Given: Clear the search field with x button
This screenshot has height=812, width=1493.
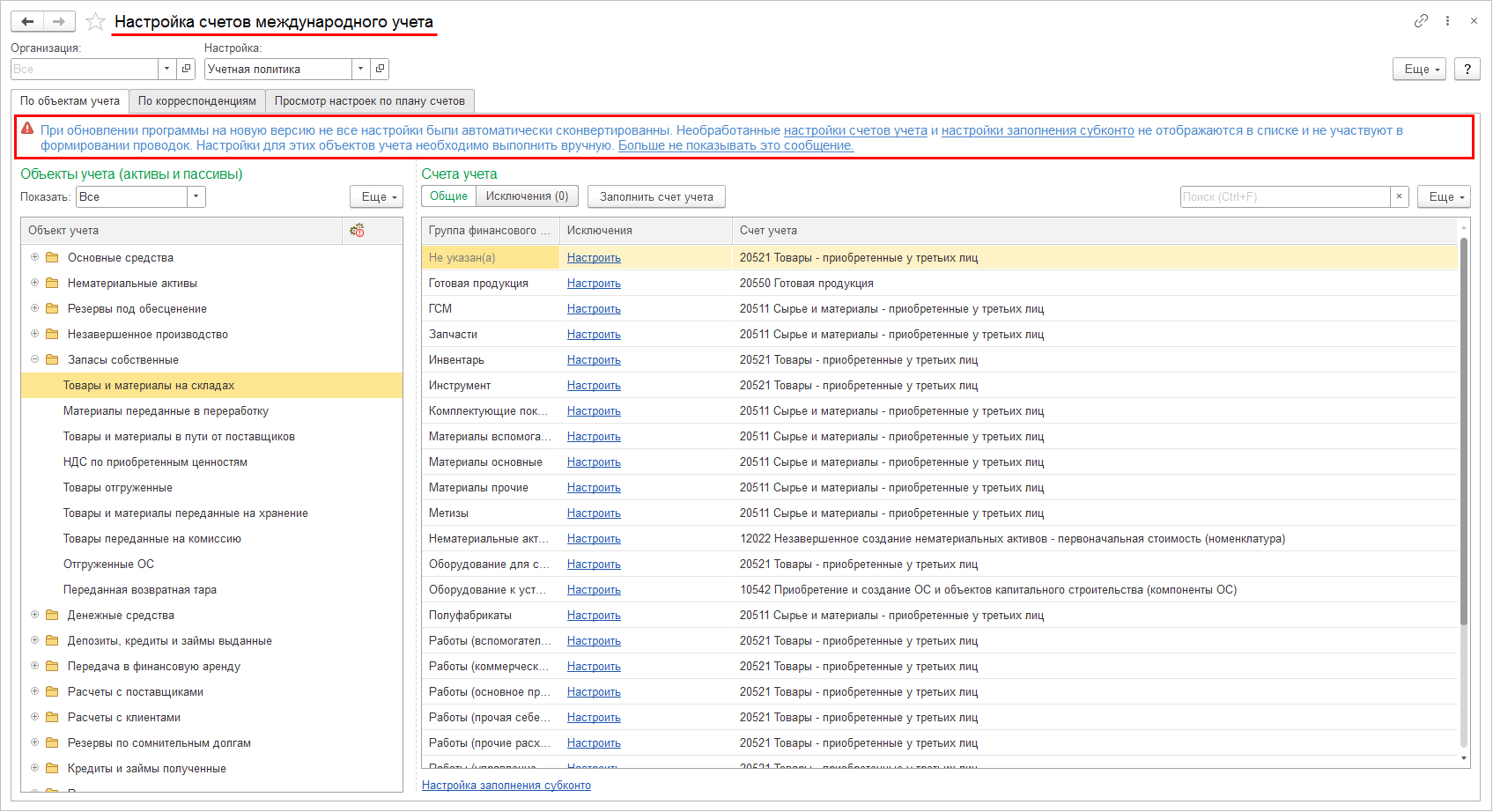Looking at the screenshot, I should [1399, 196].
